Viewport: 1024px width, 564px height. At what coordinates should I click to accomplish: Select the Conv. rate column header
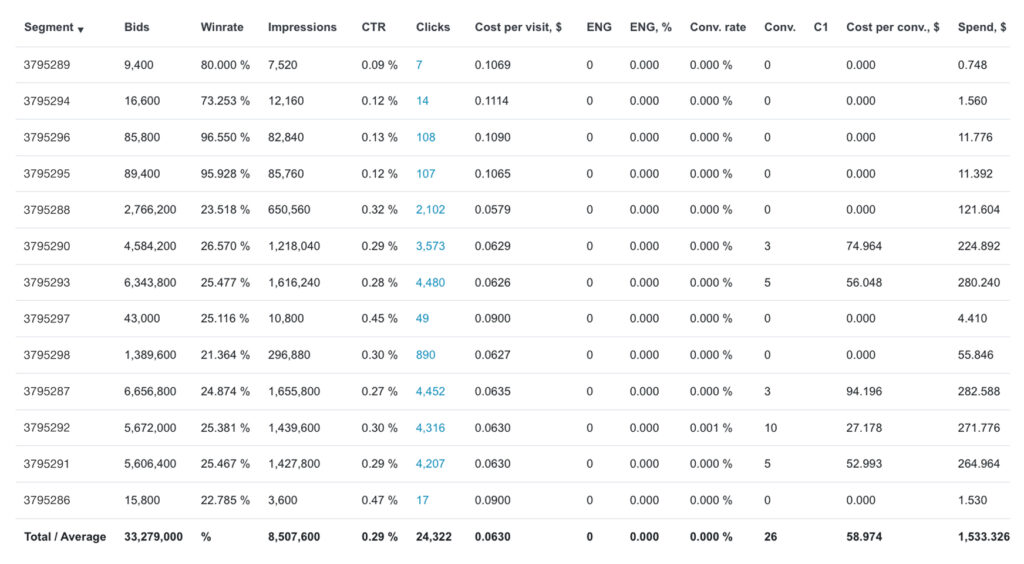pyautogui.click(x=717, y=27)
